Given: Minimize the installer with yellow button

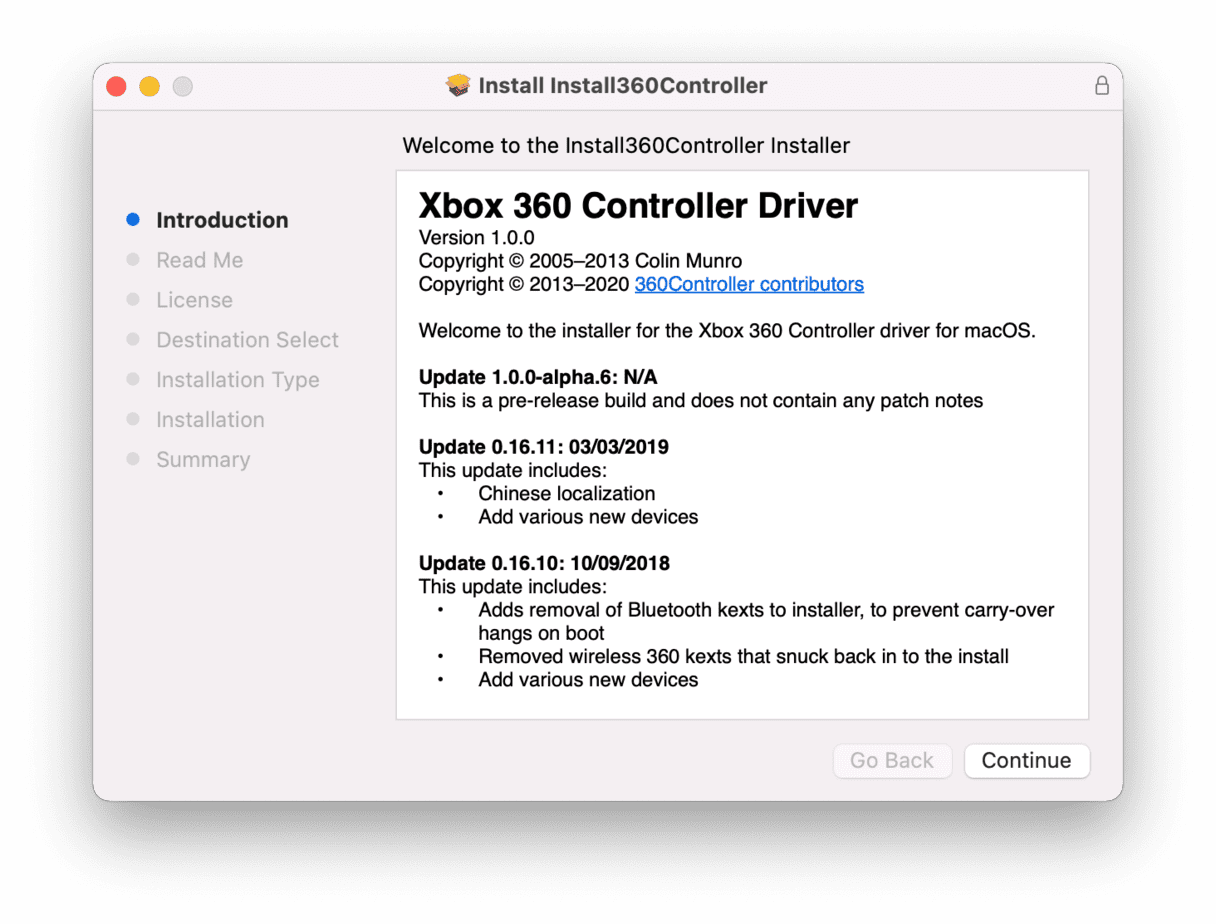Looking at the screenshot, I should coord(150,86).
